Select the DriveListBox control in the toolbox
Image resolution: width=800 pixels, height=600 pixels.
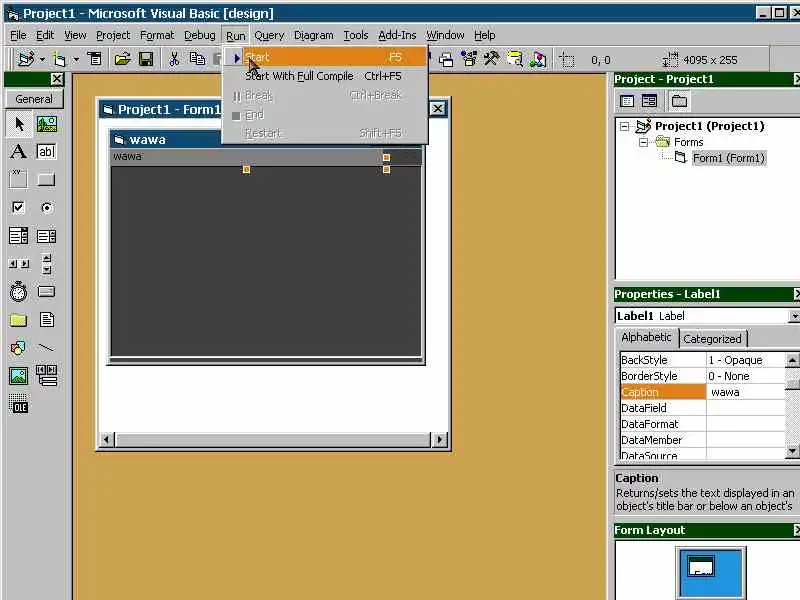(x=46, y=291)
